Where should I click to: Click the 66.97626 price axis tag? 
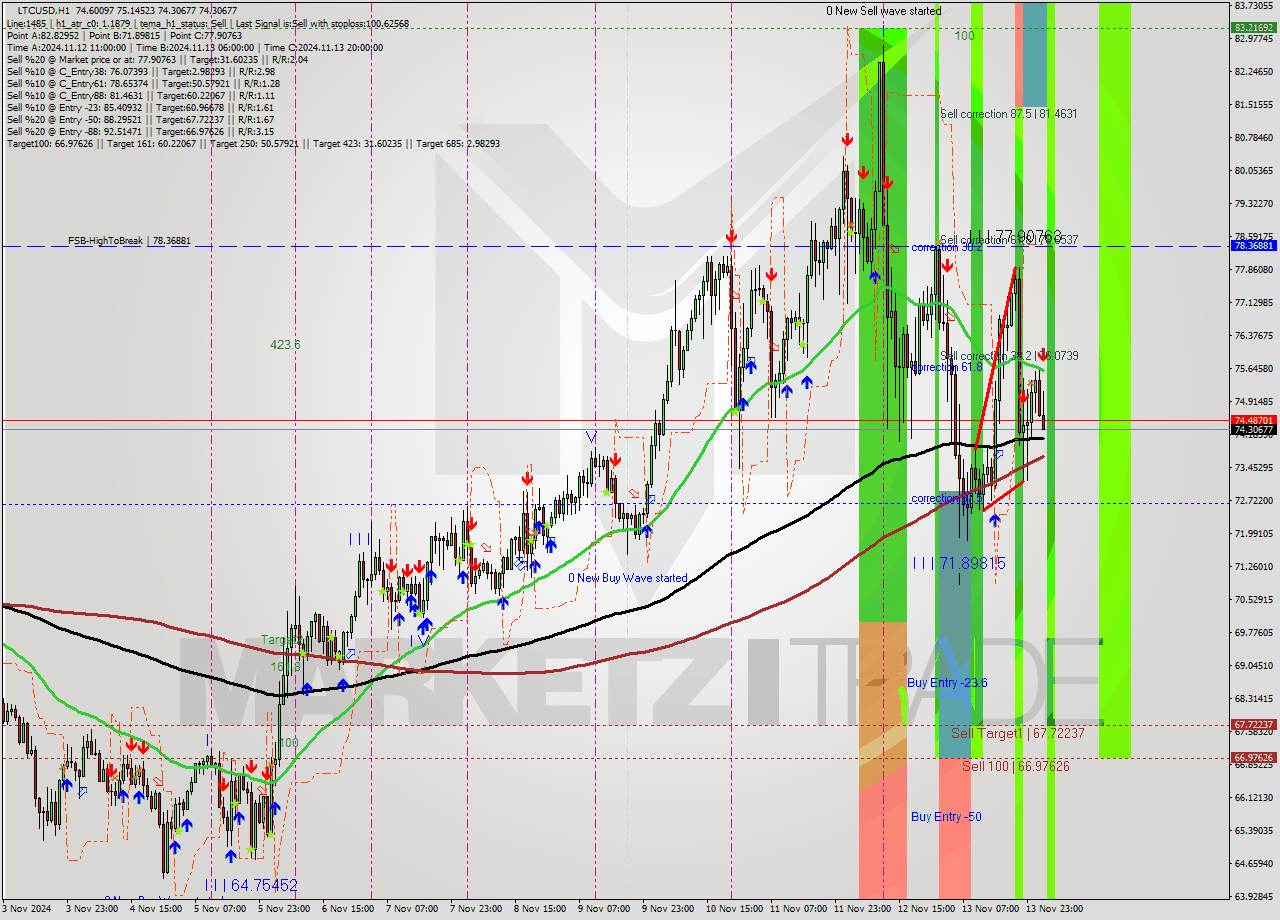pos(1253,758)
